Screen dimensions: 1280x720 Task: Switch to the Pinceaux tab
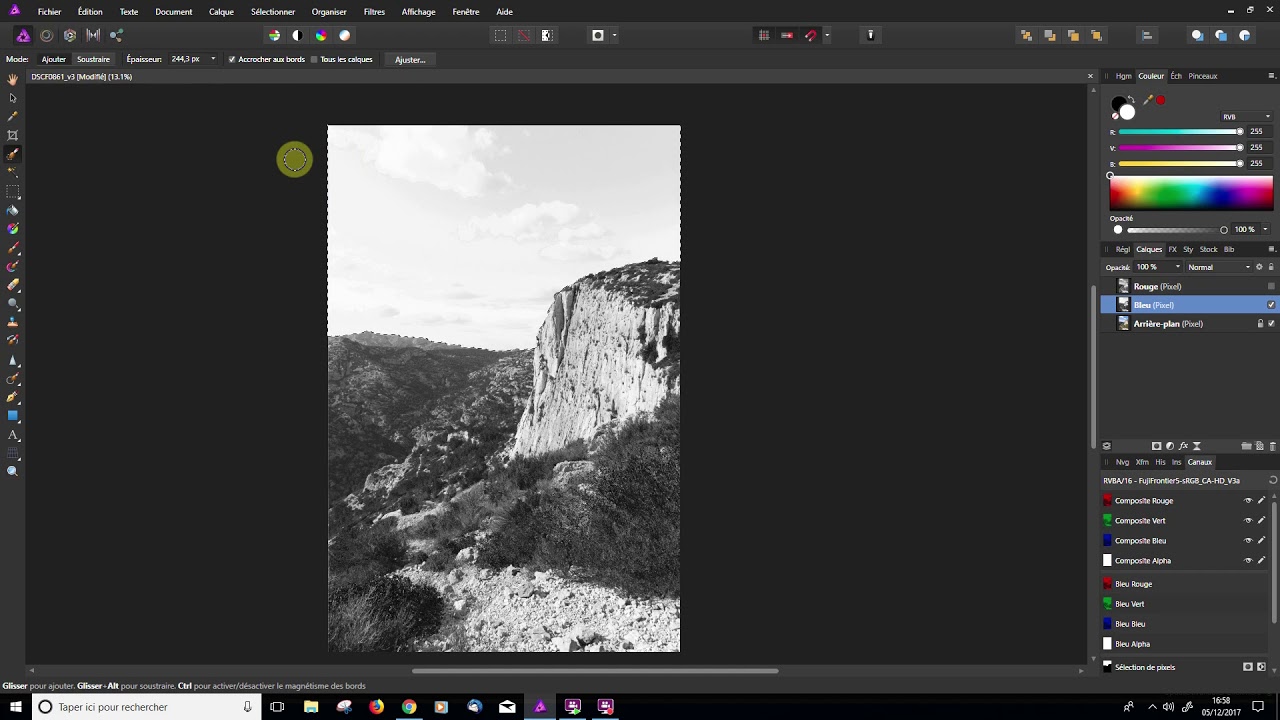pyautogui.click(x=1203, y=76)
